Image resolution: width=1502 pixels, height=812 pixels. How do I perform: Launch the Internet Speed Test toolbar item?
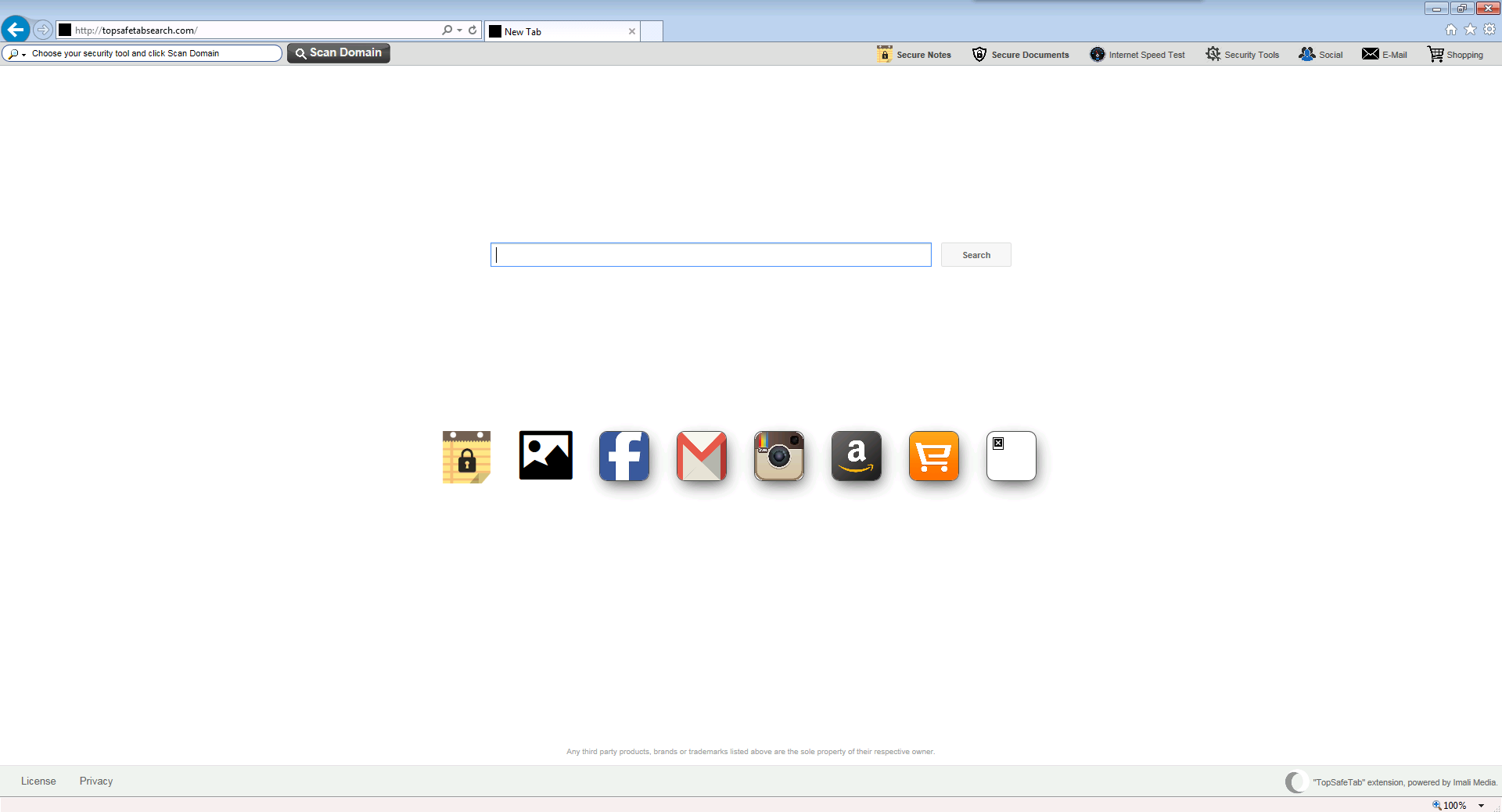[1137, 54]
